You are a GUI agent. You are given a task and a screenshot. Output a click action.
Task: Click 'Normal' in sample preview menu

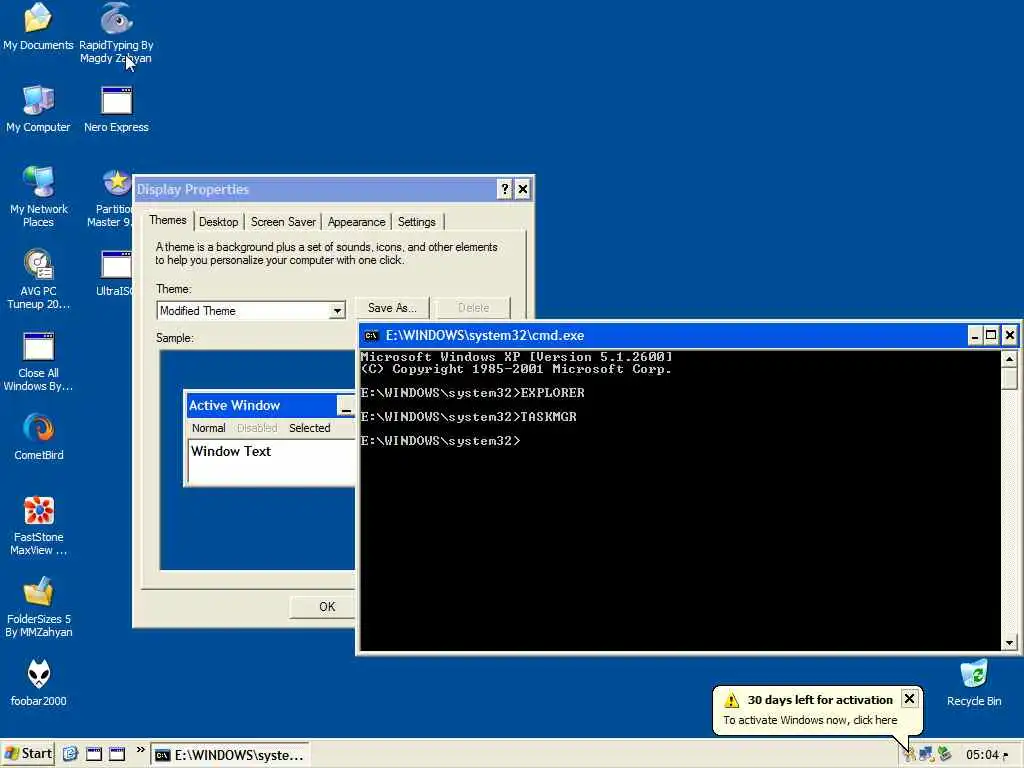pos(208,428)
